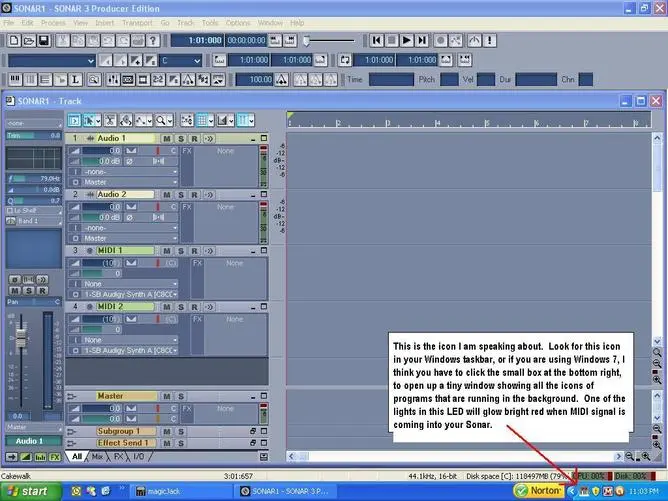Click the Reset exclamation mark icon
This screenshot has width=668, height=501.
click(x=489, y=40)
